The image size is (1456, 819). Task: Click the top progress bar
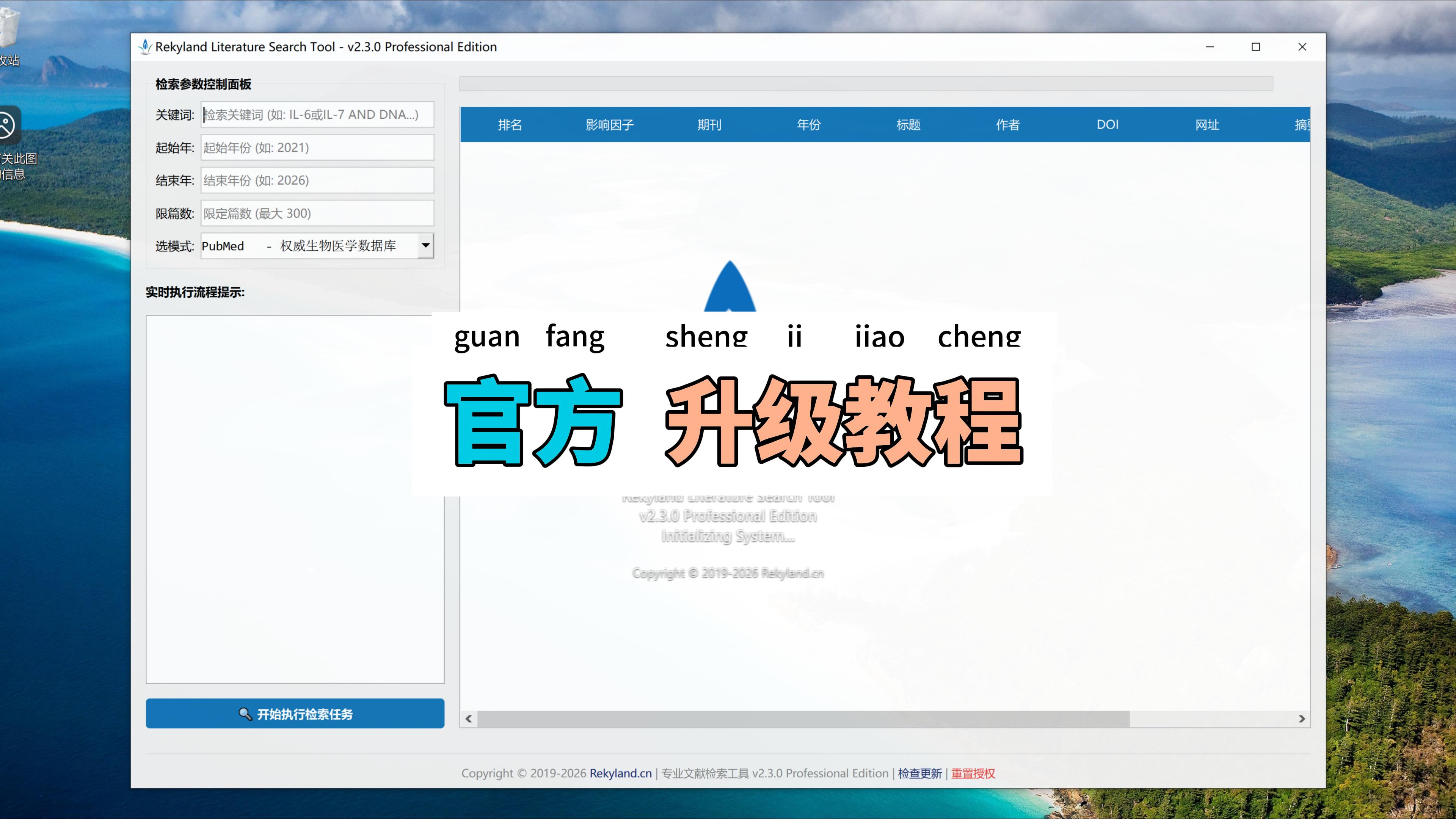(x=866, y=84)
